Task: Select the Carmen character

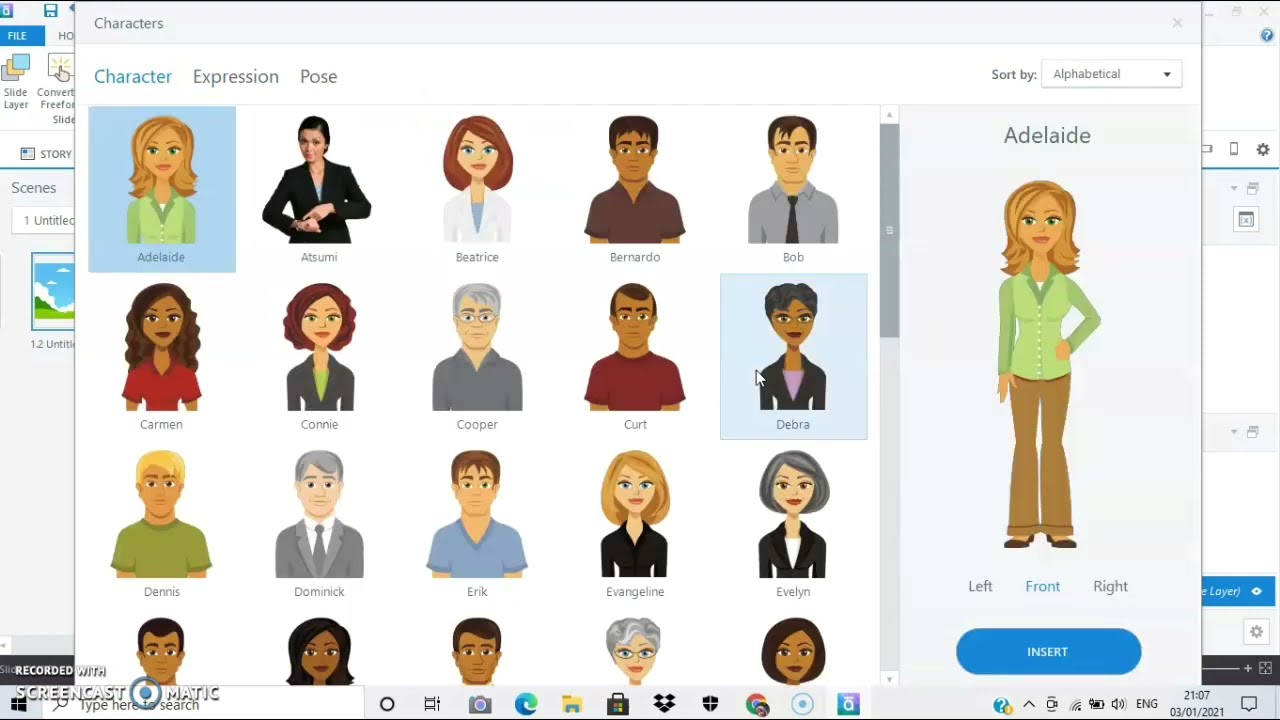Action: click(162, 357)
